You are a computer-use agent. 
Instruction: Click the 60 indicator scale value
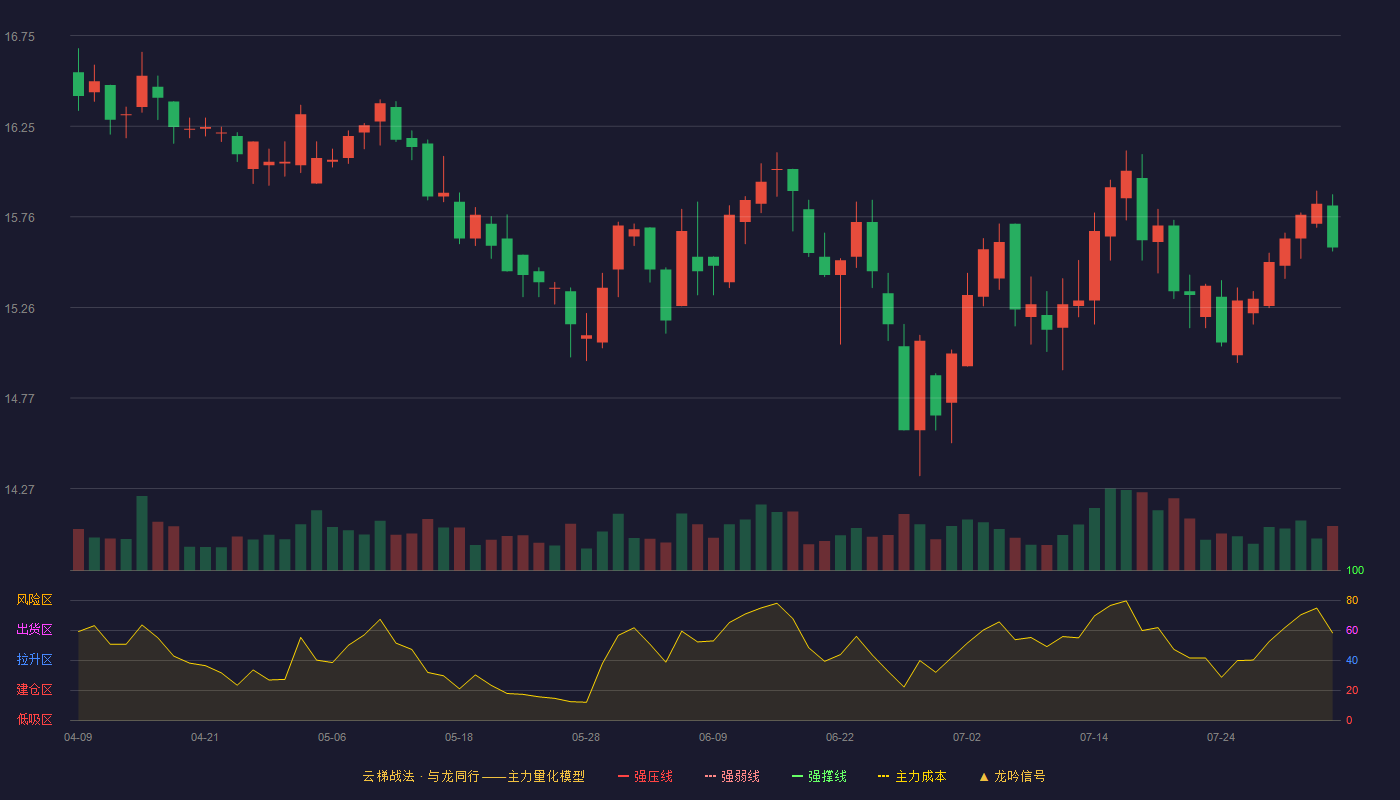point(1352,630)
